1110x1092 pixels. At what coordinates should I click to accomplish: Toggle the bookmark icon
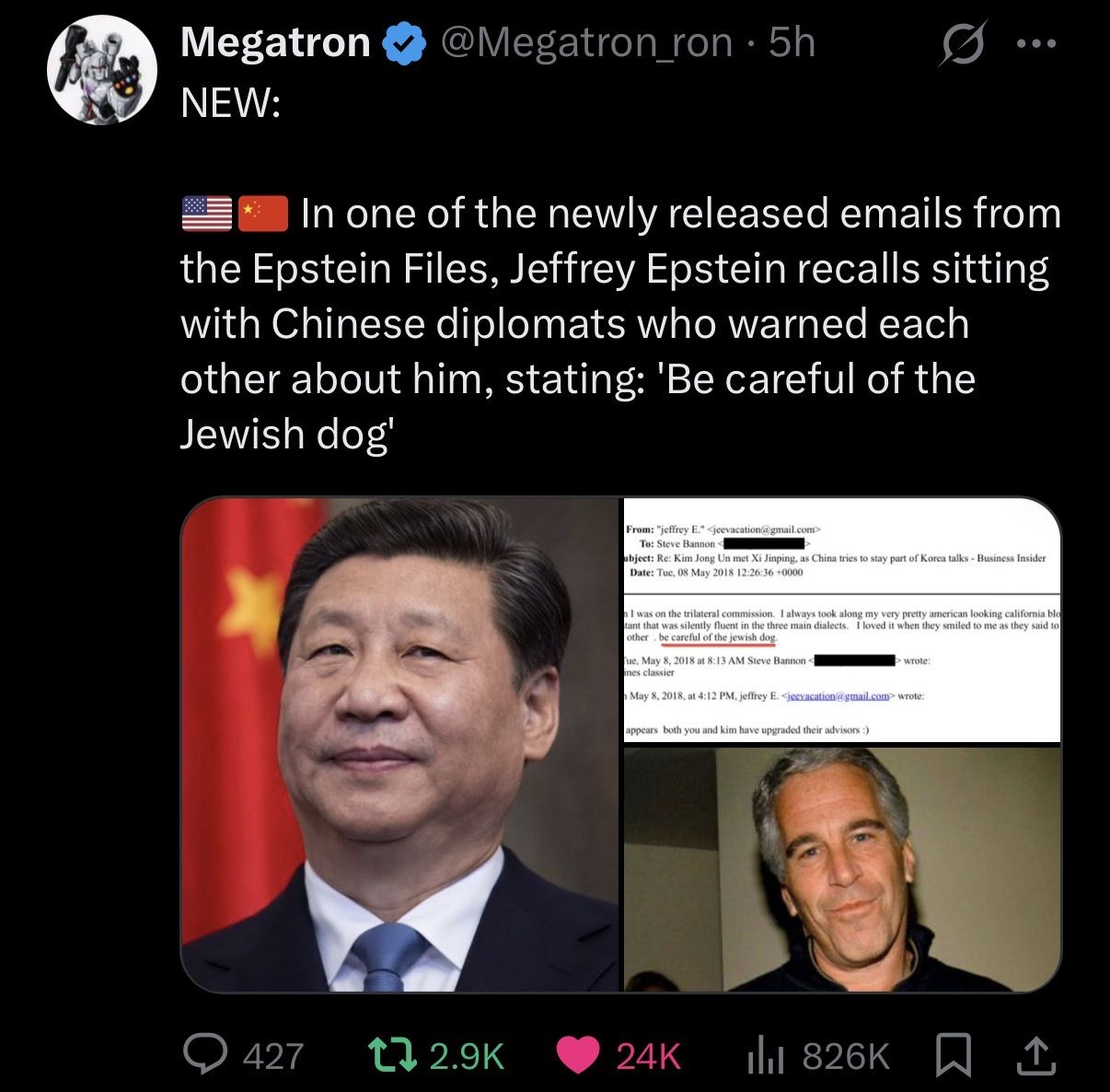[x=953, y=1055]
